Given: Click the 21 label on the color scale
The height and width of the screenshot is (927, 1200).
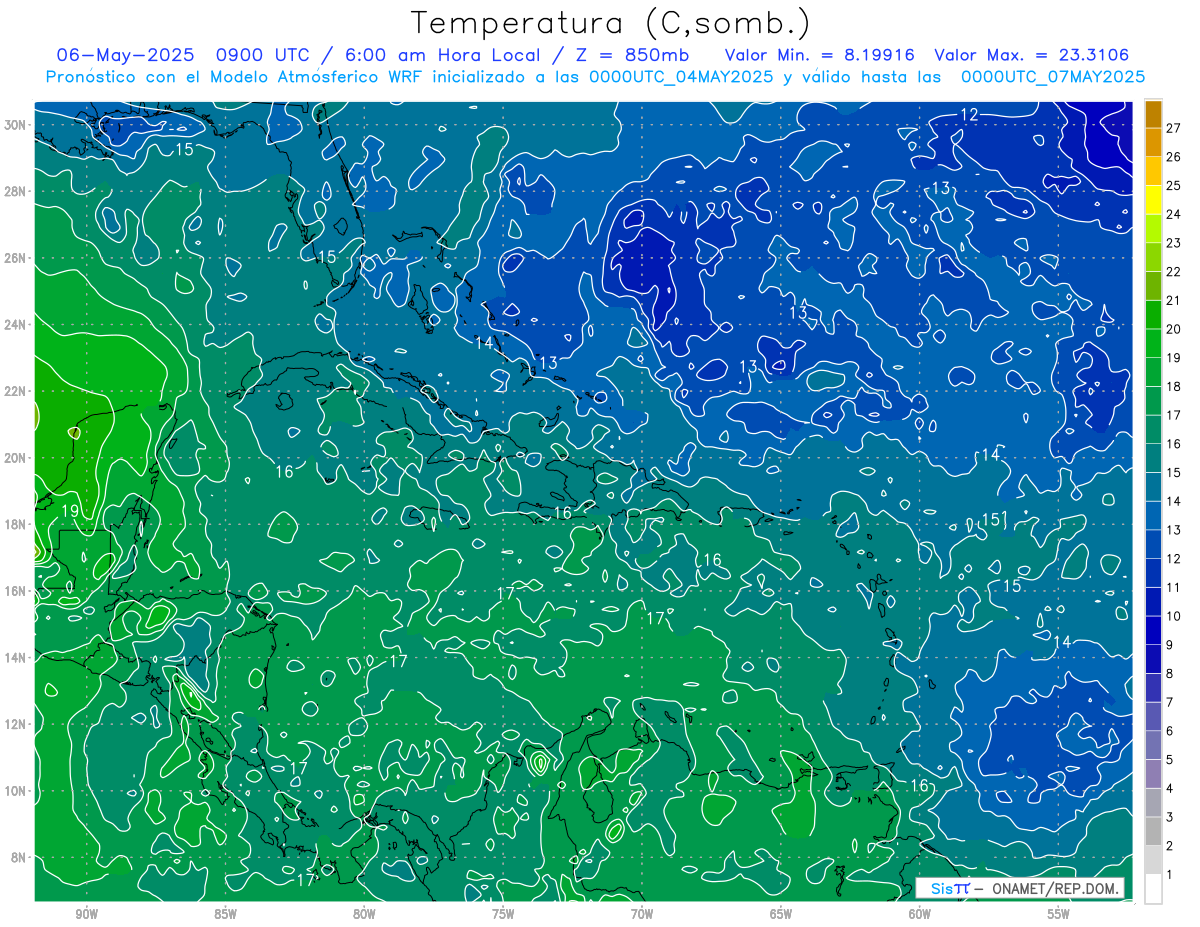Looking at the screenshot, I should coord(1173,300).
